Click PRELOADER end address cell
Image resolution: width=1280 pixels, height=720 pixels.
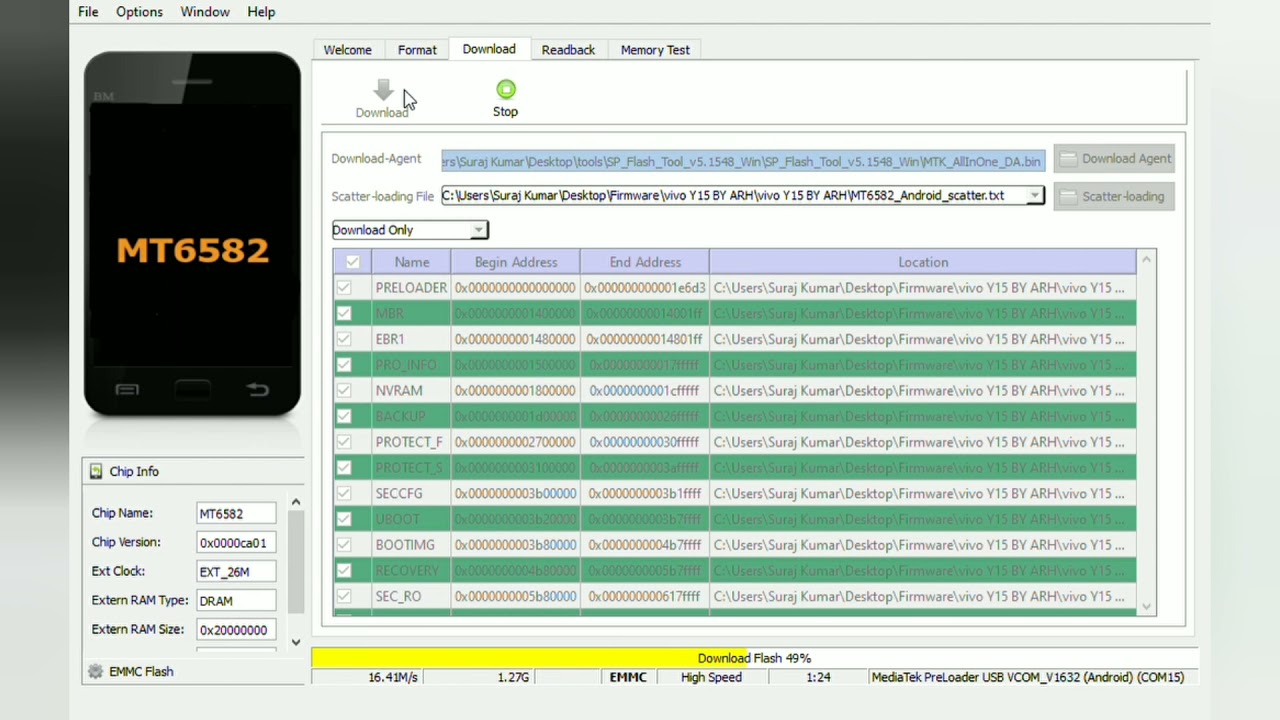[x=645, y=288]
